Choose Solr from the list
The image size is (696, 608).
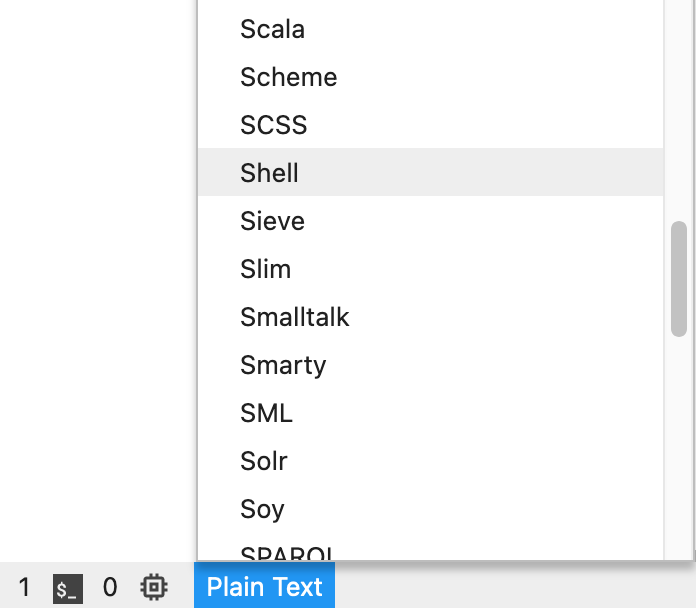(x=431, y=461)
